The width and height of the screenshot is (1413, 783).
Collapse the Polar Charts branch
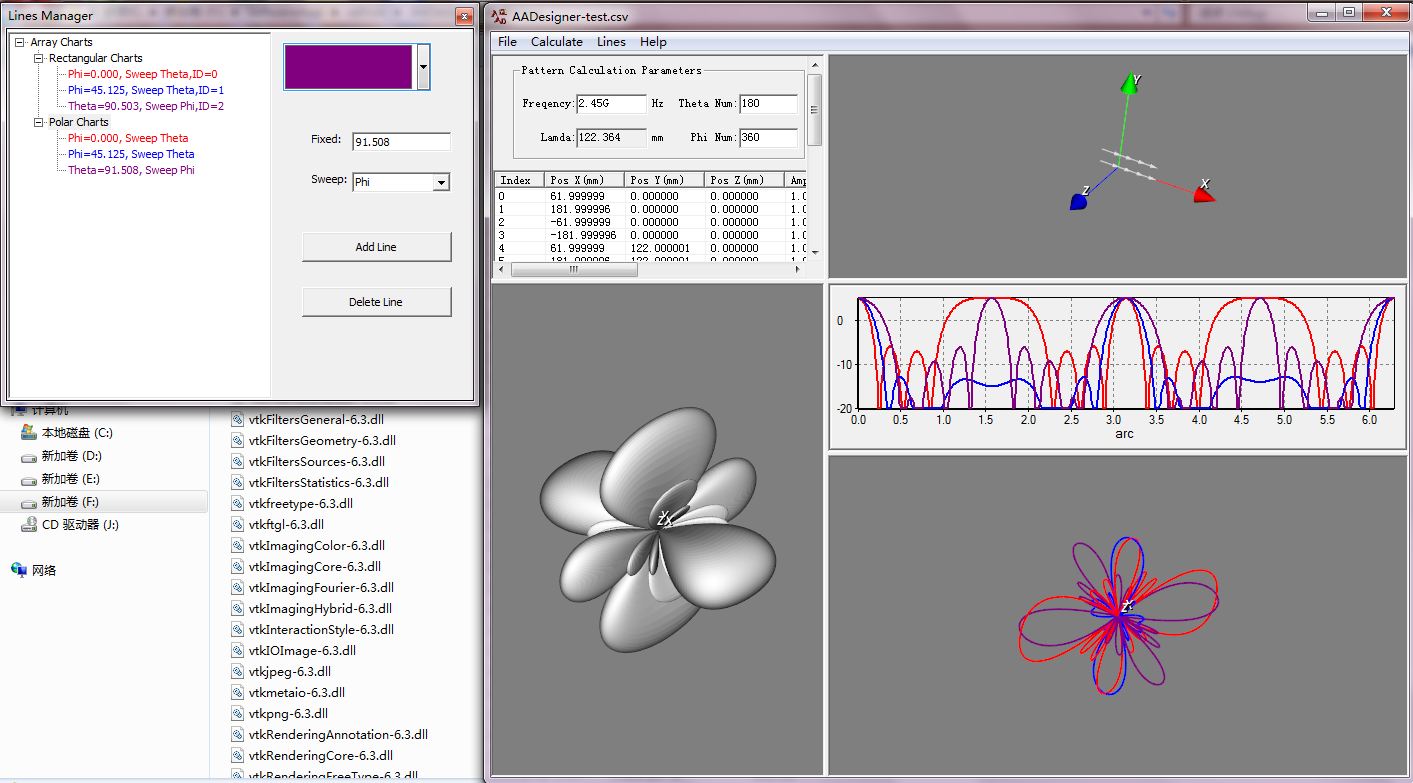(39, 122)
